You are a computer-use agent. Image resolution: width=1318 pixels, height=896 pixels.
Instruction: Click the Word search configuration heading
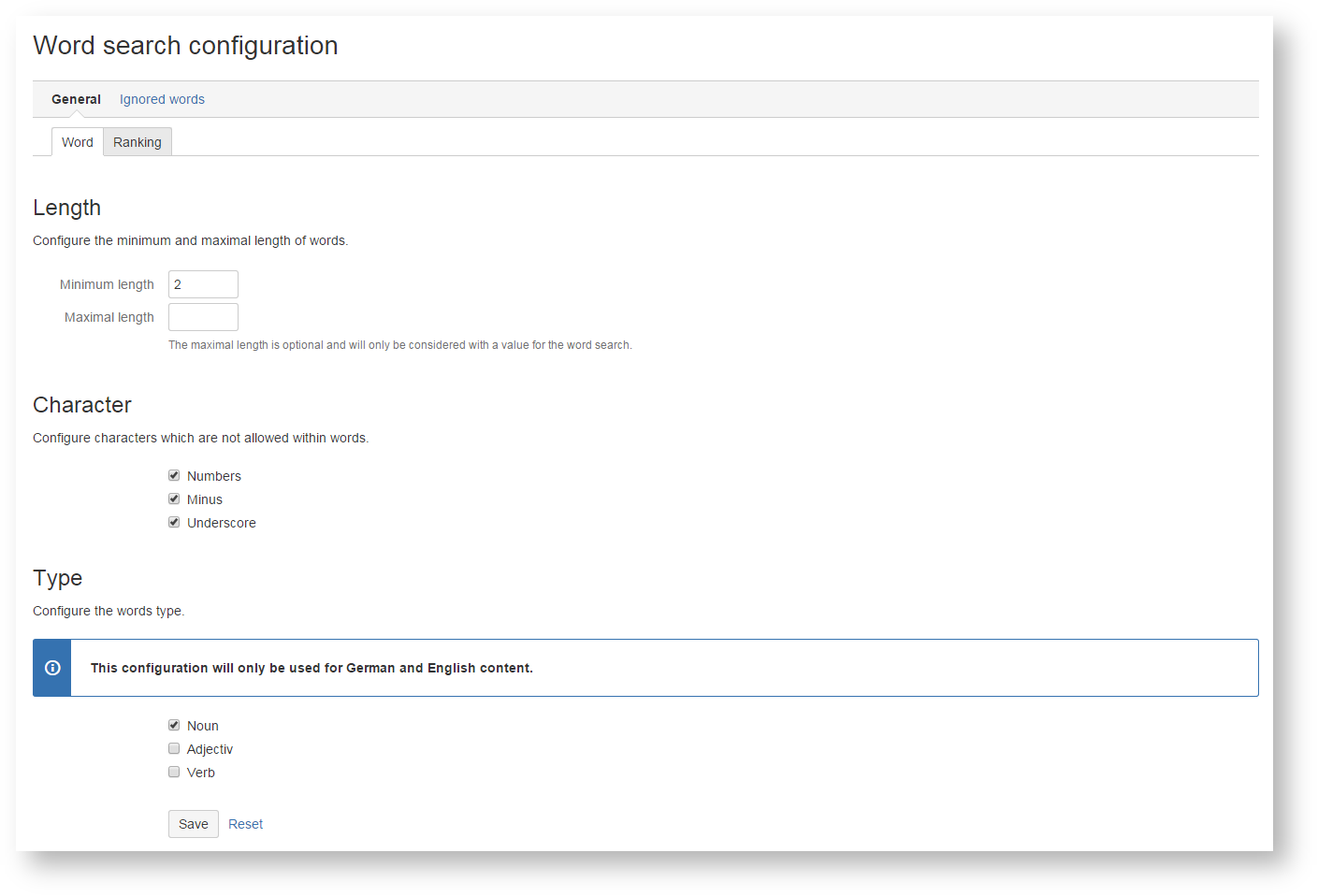click(185, 46)
